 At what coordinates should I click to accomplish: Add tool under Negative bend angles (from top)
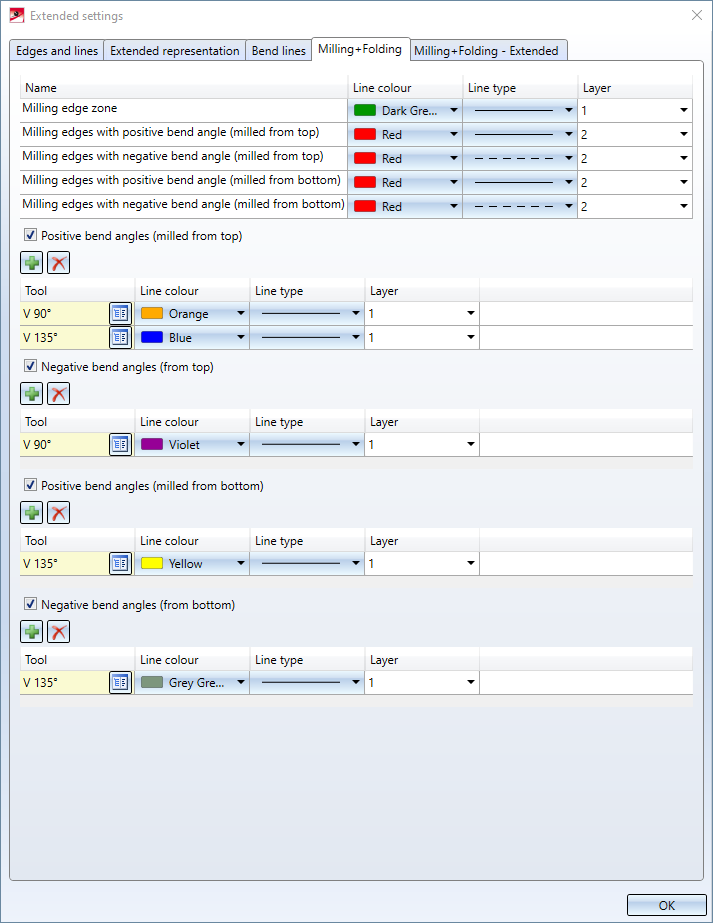[32, 394]
